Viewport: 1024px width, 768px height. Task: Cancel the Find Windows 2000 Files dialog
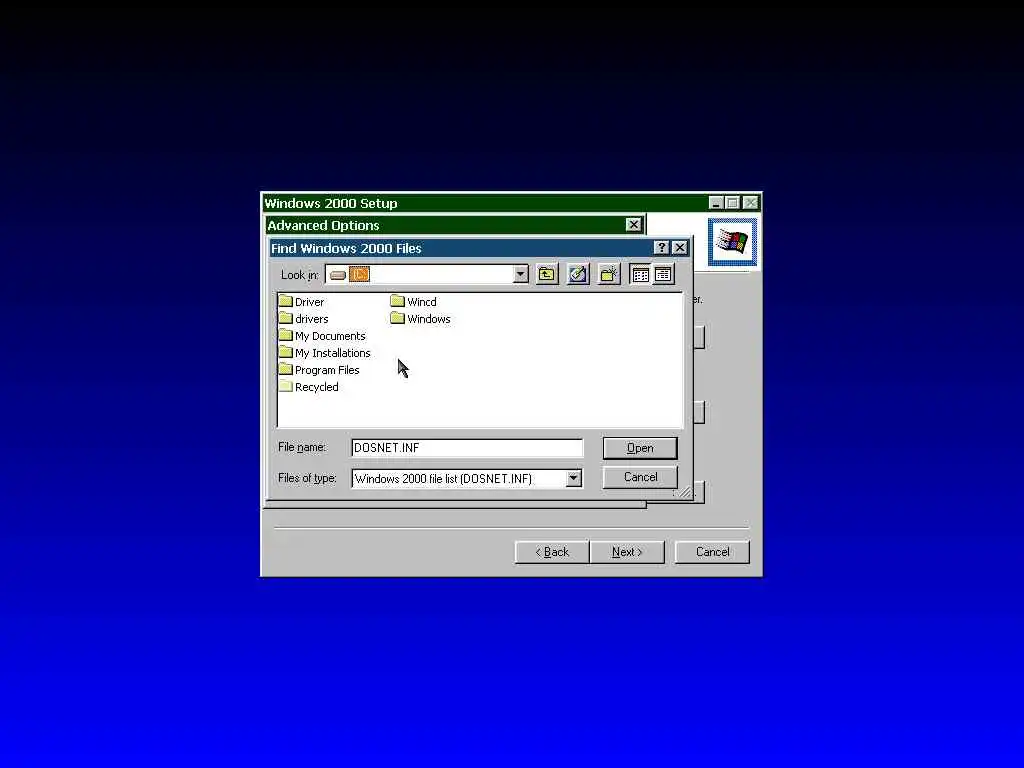[x=640, y=477]
